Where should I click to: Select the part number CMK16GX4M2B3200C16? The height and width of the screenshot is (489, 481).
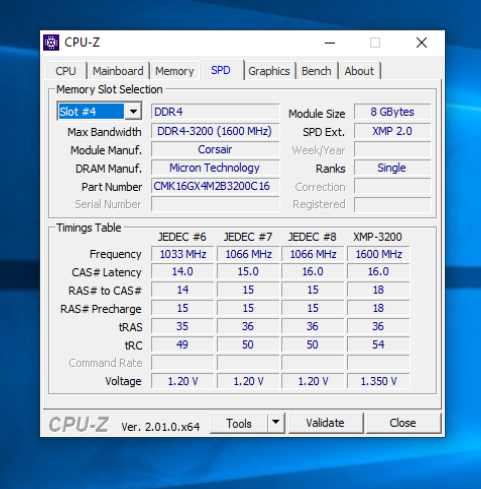coord(215,186)
